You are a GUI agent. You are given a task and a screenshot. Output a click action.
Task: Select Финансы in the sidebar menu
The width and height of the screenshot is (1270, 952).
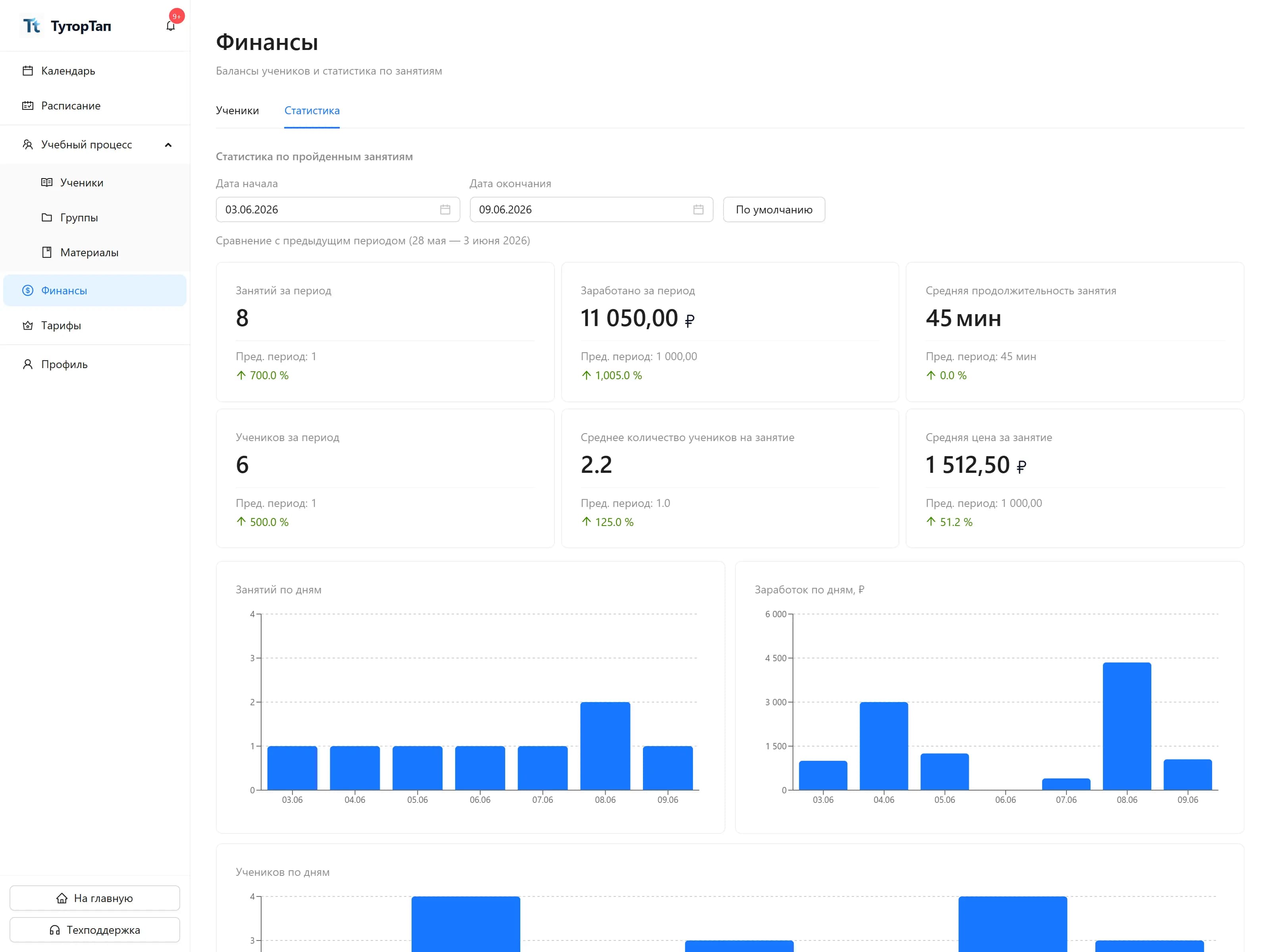95,290
